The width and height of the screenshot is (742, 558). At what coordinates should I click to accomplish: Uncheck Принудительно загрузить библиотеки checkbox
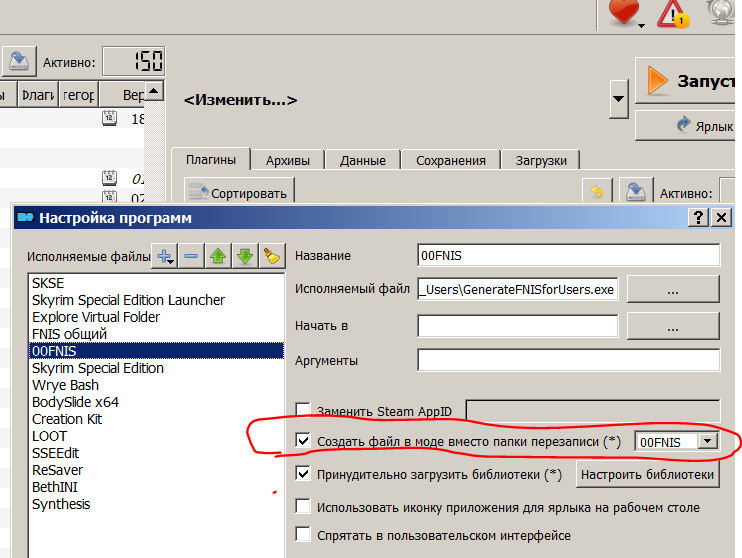click(x=303, y=474)
